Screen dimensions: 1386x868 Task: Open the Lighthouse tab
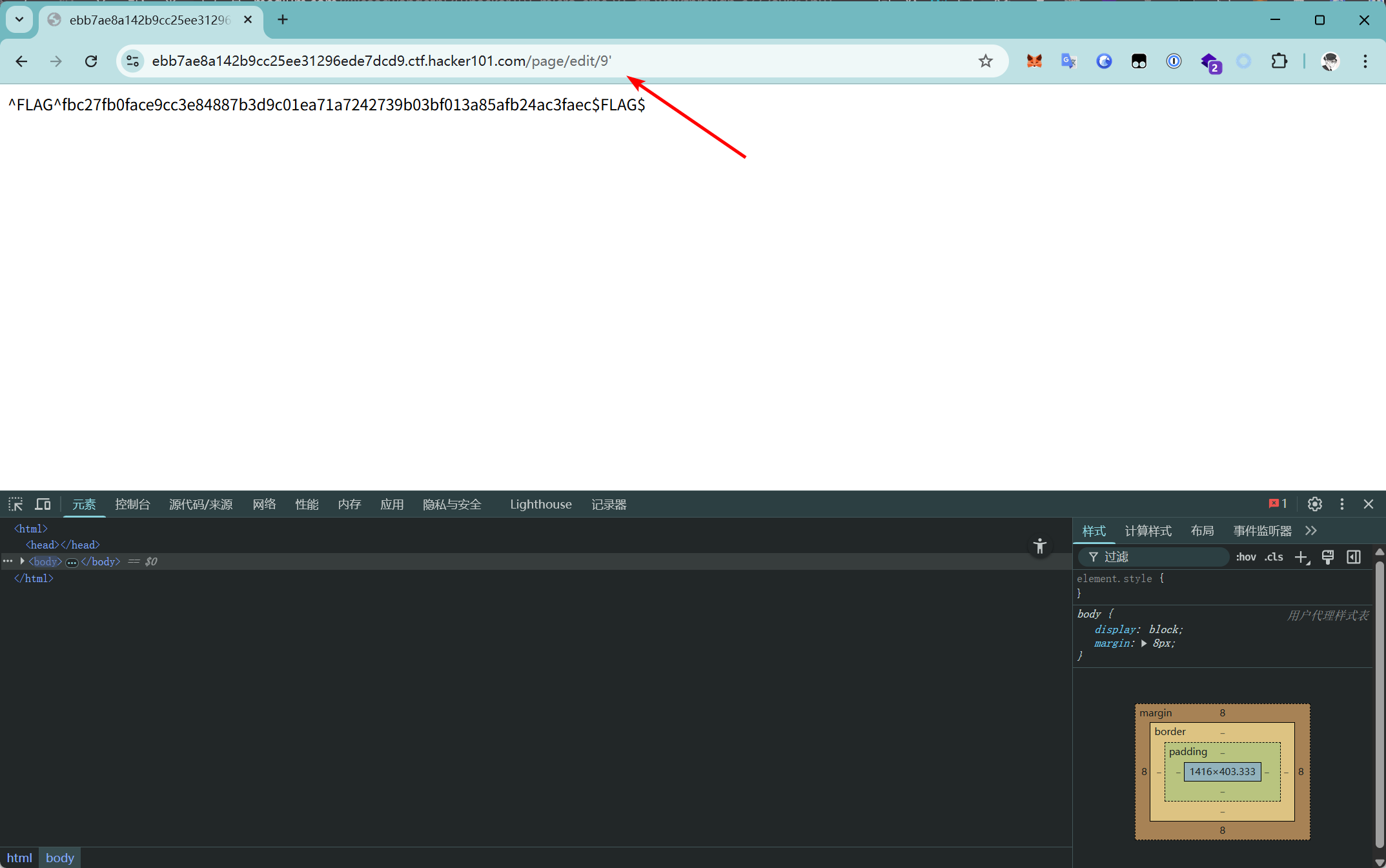541,504
